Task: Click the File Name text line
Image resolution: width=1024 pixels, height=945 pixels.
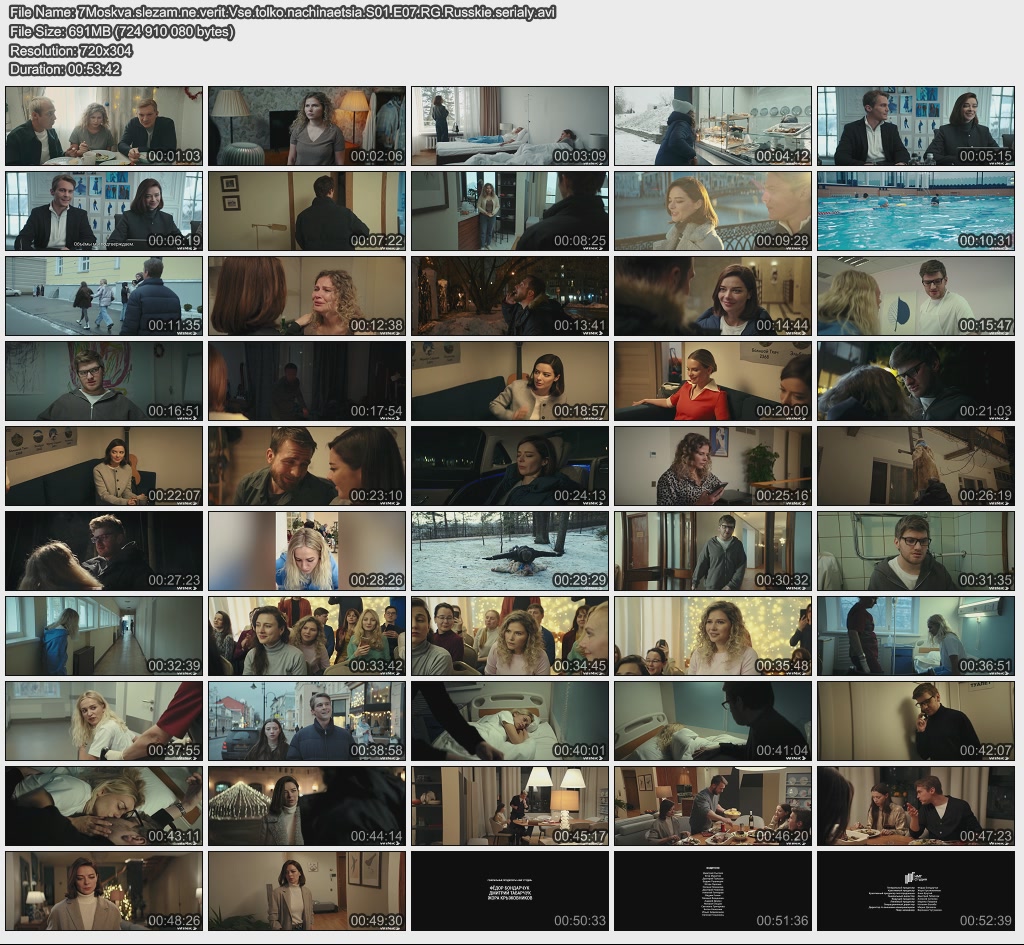Action: (x=282, y=12)
